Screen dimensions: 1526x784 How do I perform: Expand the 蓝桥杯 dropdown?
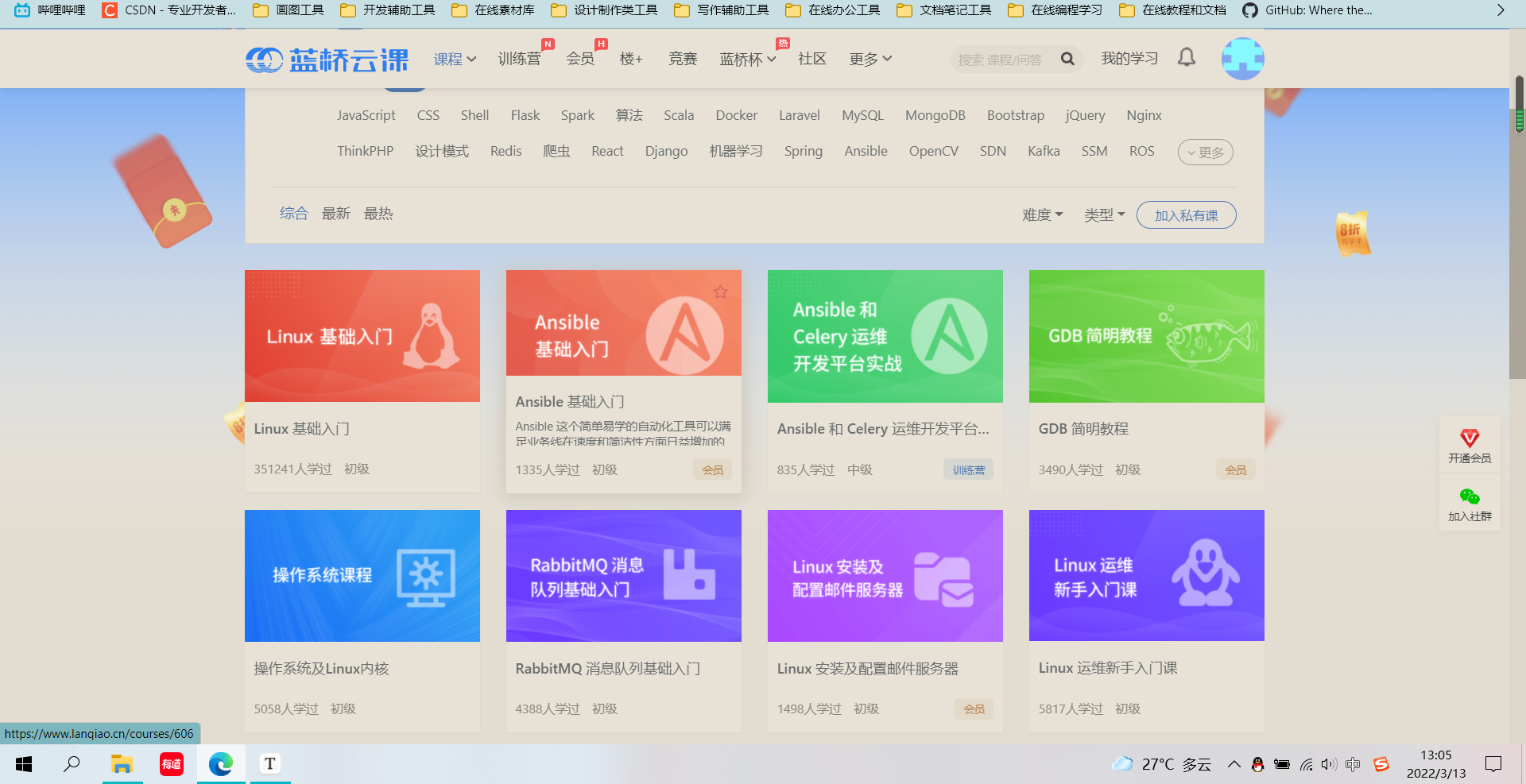pos(748,59)
